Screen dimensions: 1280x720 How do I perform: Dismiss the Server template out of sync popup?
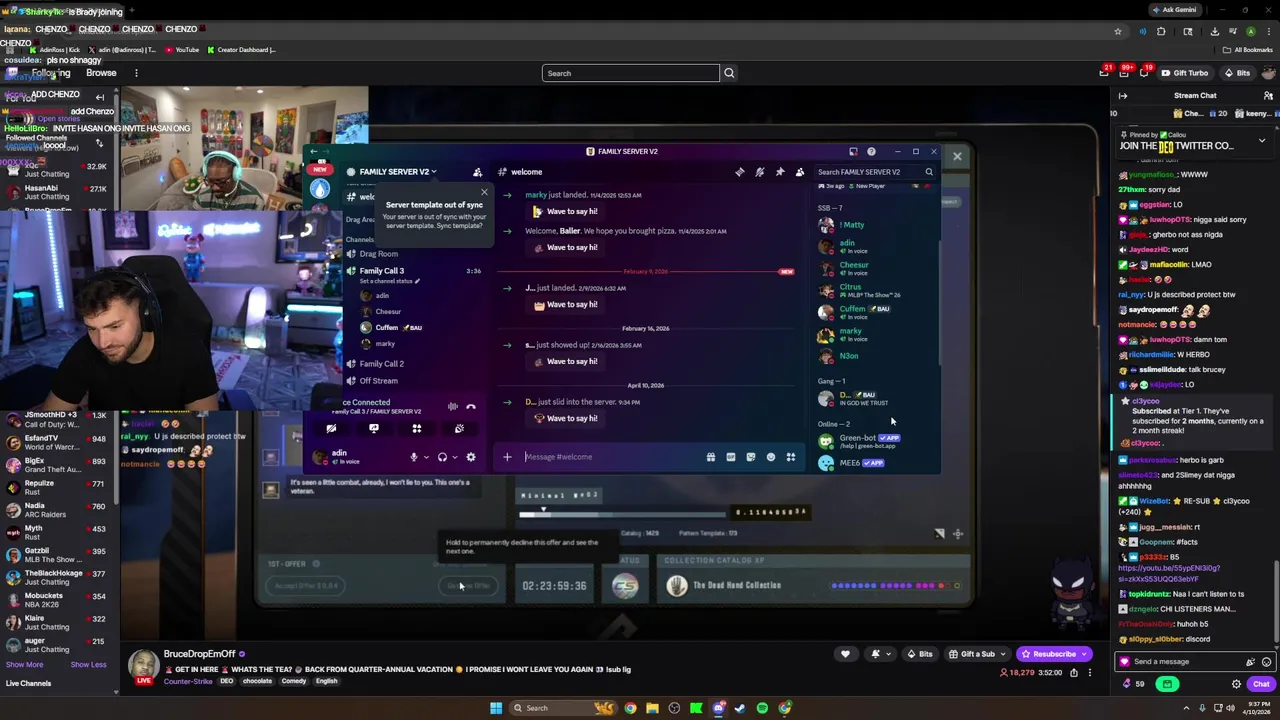click(x=485, y=192)
